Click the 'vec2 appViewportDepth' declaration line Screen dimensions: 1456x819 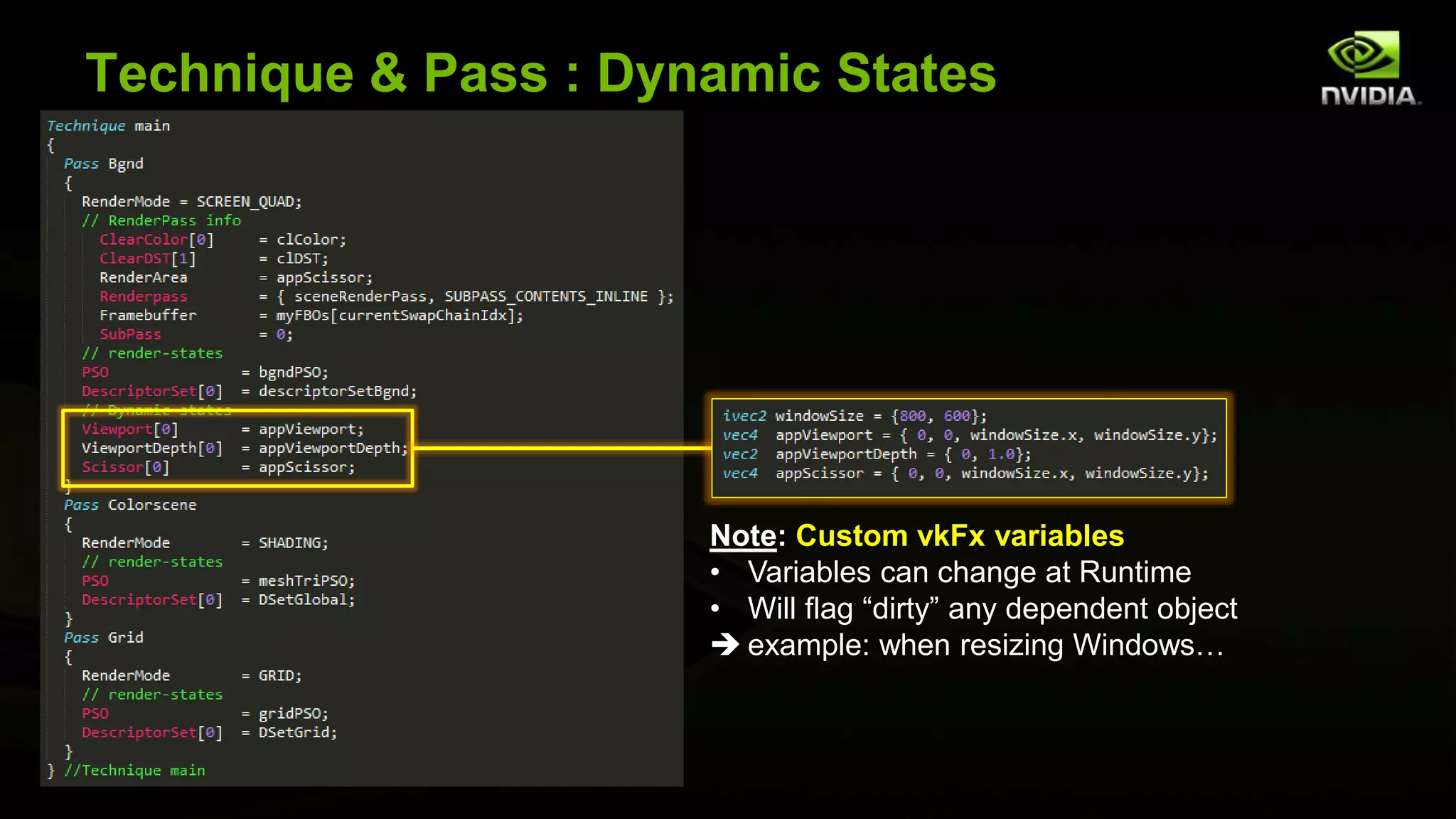(877, 454)
